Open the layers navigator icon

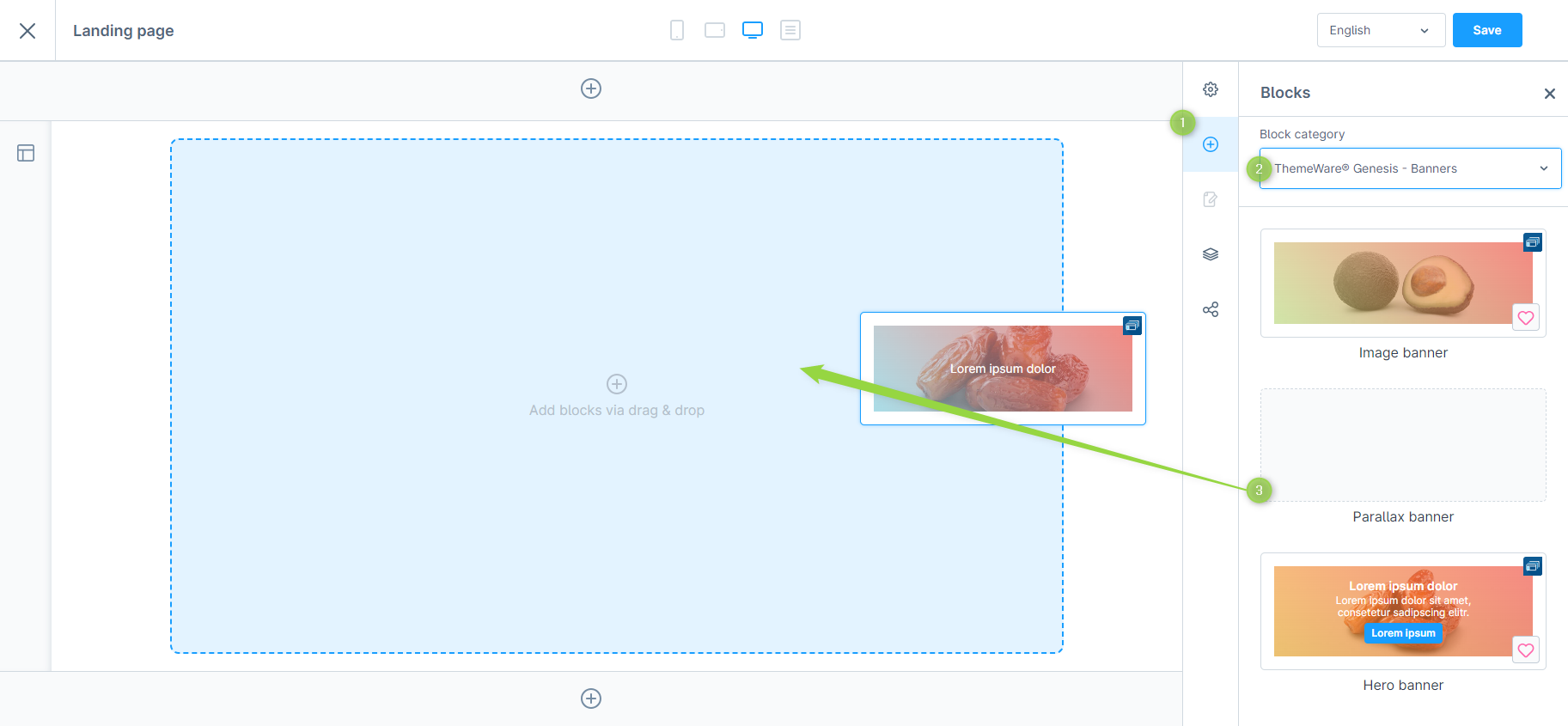point(1211,254)
